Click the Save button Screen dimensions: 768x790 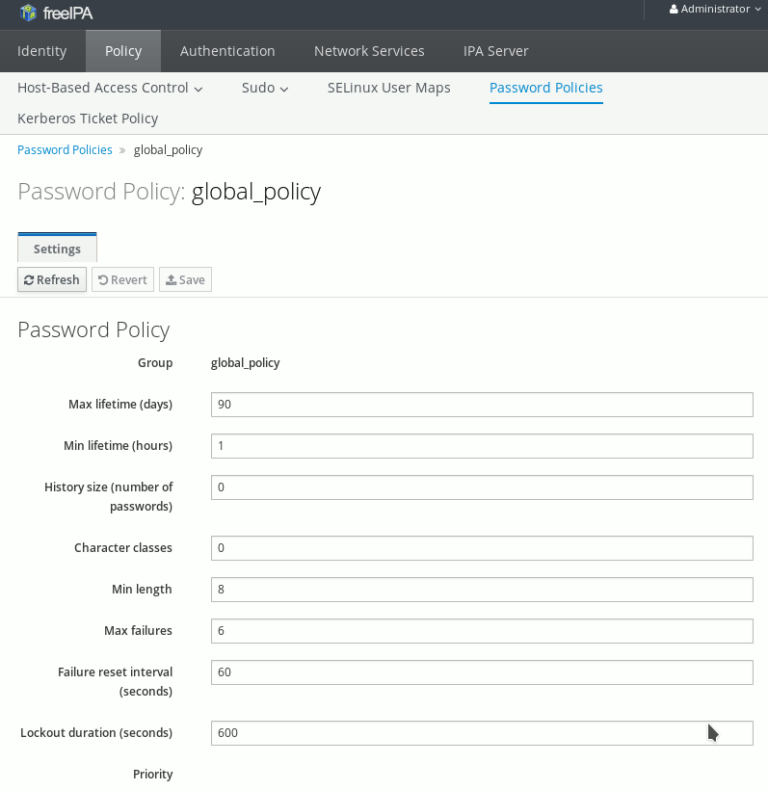(185, 280)
